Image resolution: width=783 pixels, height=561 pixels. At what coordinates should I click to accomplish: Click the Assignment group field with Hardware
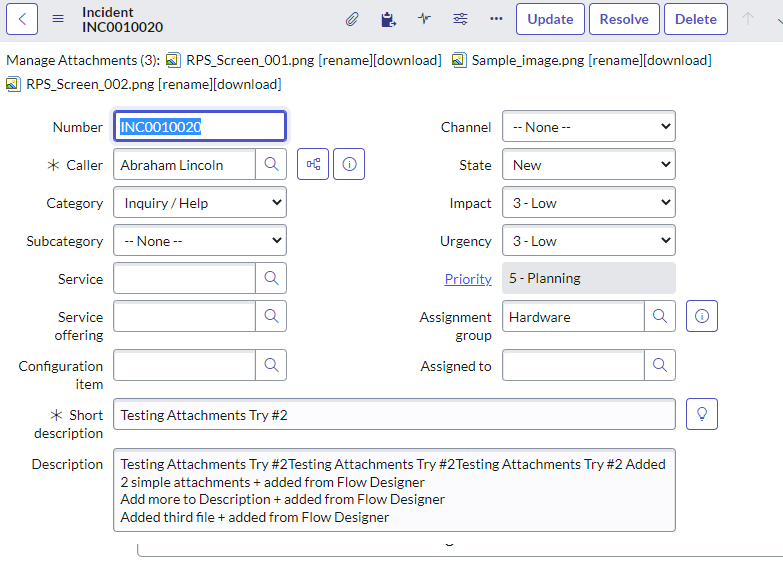(x=573, y=316)
